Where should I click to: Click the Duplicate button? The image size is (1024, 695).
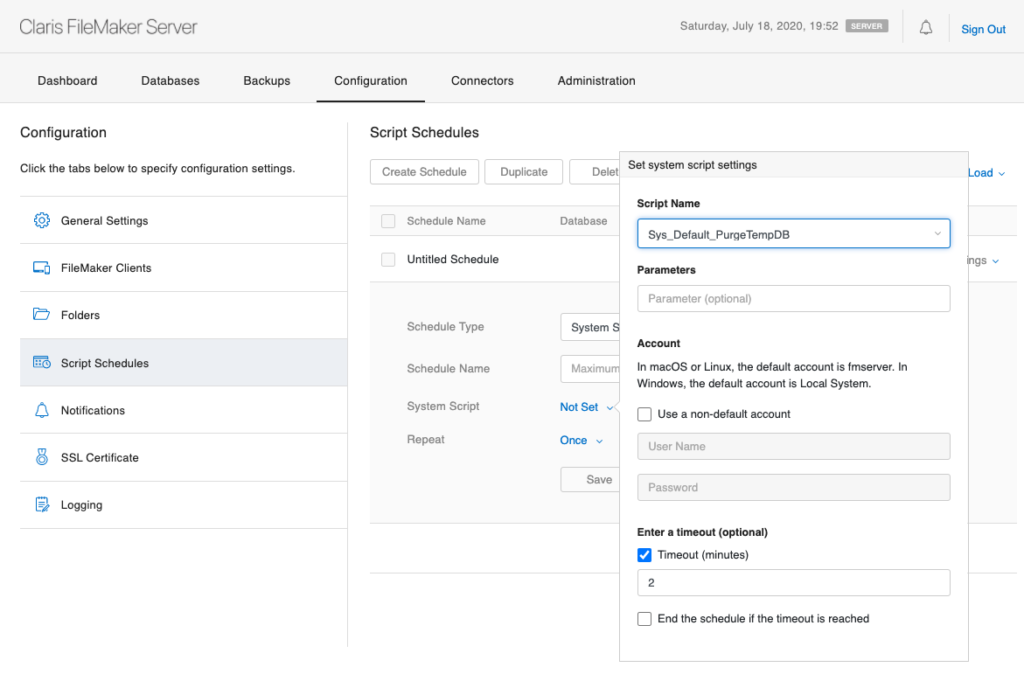tap(524, 172)
